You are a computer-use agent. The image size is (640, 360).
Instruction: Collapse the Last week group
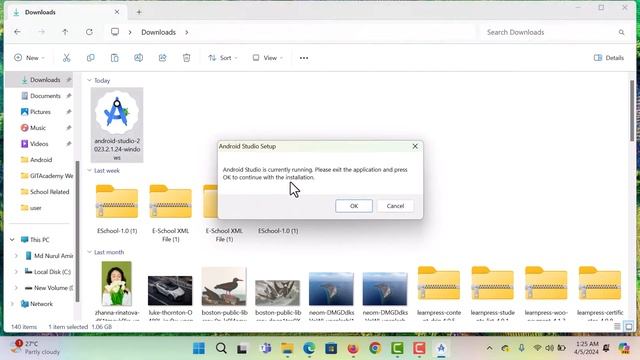[x=89, y=171]
